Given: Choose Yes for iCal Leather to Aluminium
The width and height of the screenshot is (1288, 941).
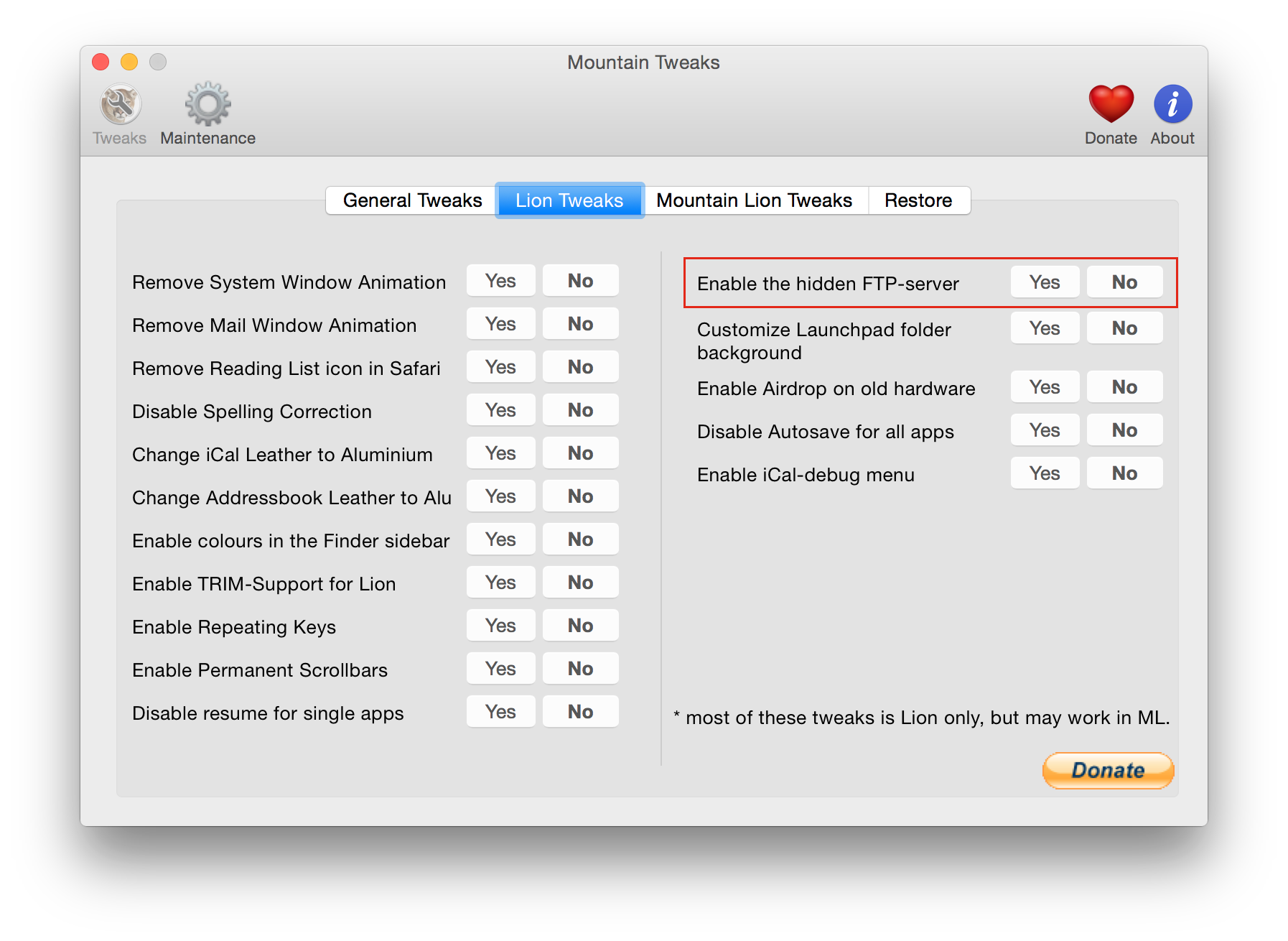Looking at the screenshot, I should pyautogui.click(x=500, y=453).
